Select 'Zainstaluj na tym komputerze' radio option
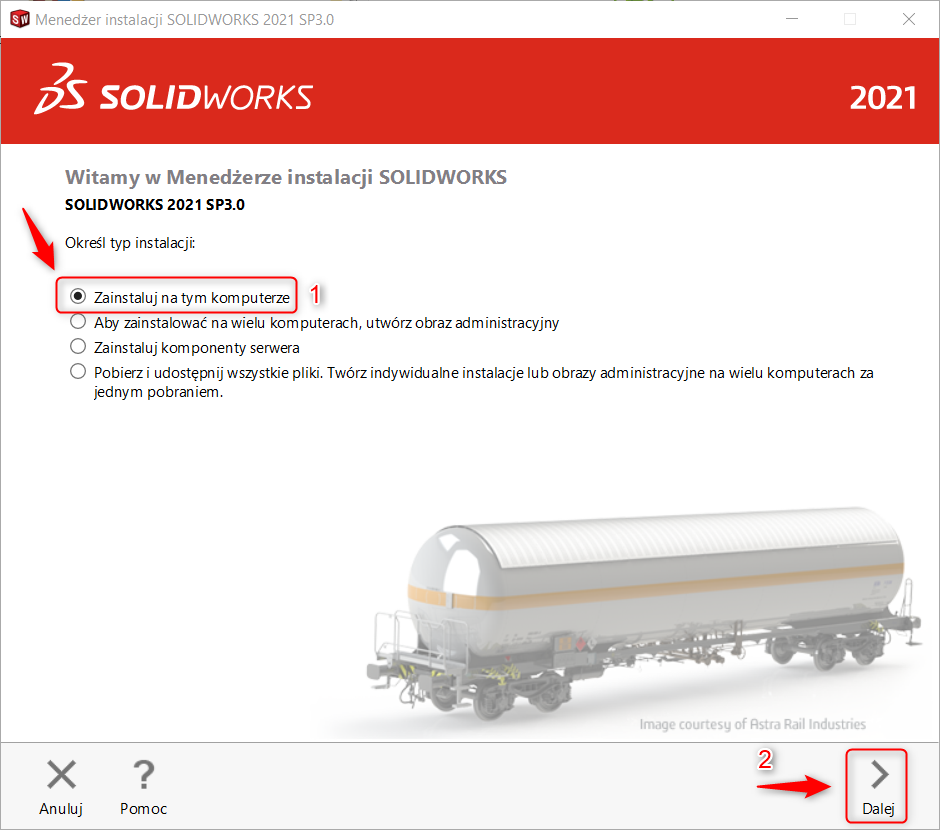This screenshot has width=940, height=830. (x=78, y=297)
